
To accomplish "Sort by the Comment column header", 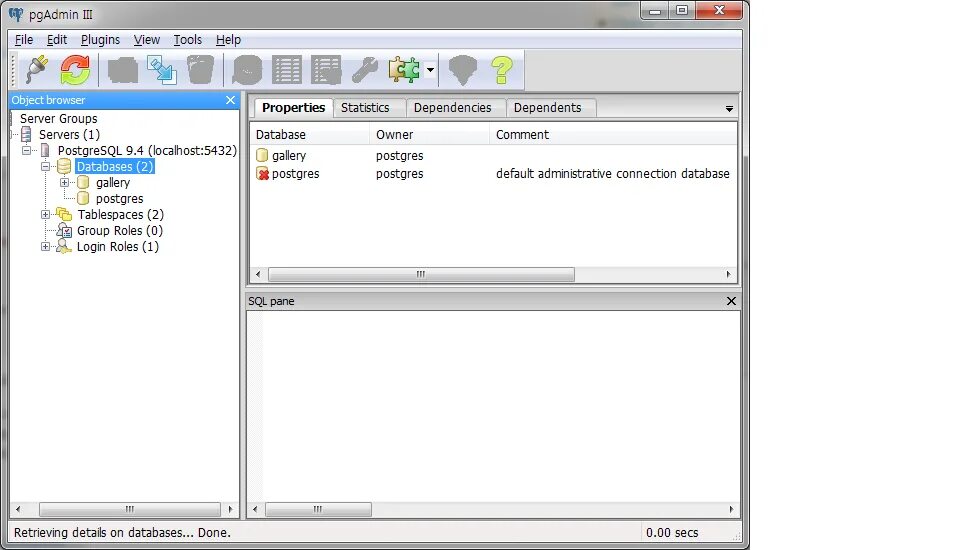I will click(x=613, y=135).
